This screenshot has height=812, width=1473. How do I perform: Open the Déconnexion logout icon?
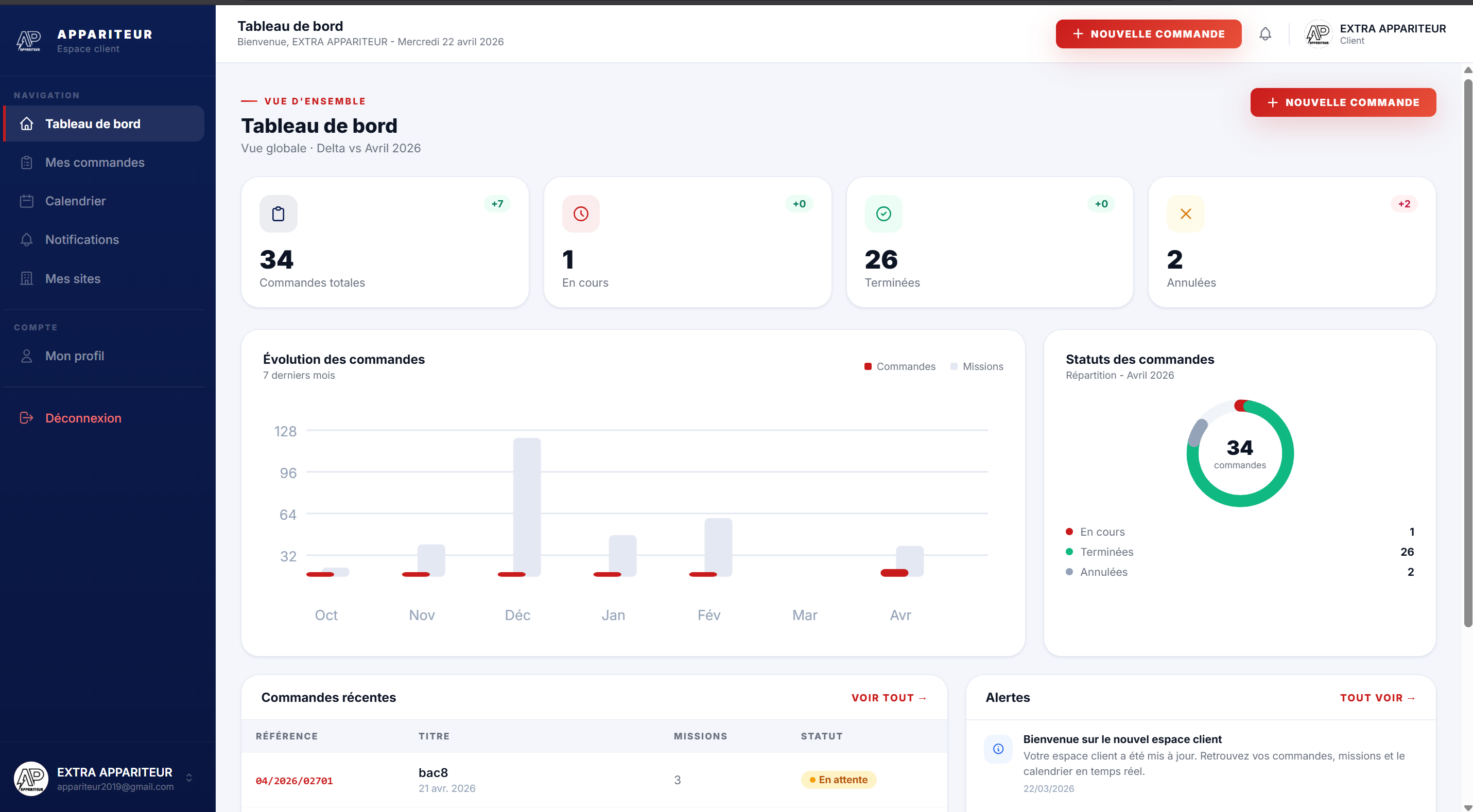click(x=26, y=418)
